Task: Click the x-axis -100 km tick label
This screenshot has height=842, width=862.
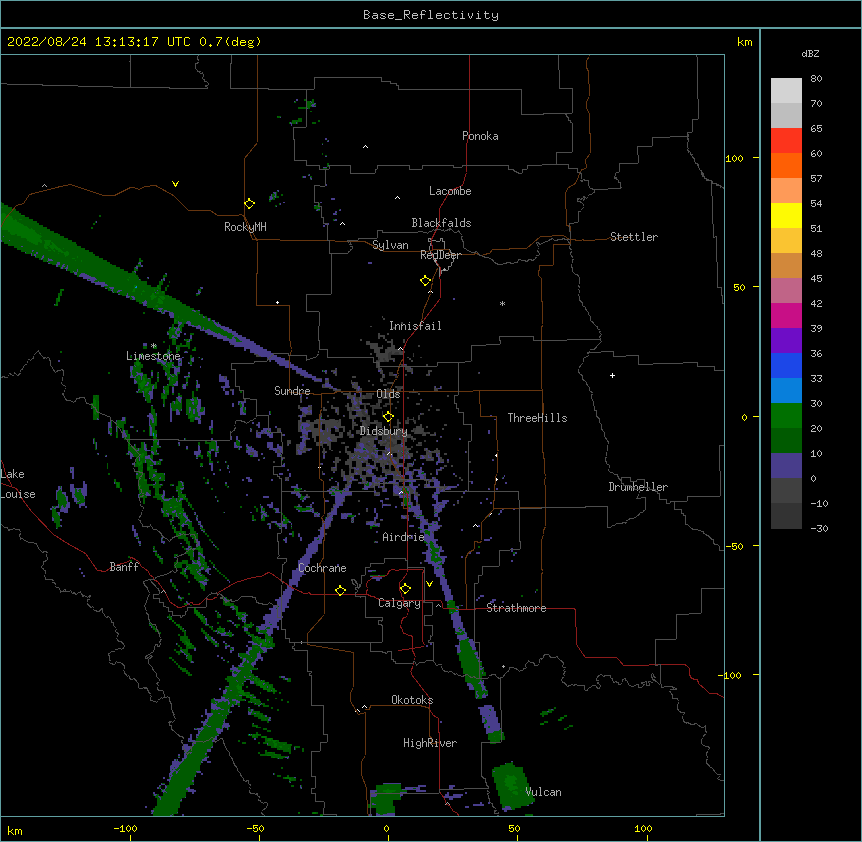Action: [x=125, y=828]
